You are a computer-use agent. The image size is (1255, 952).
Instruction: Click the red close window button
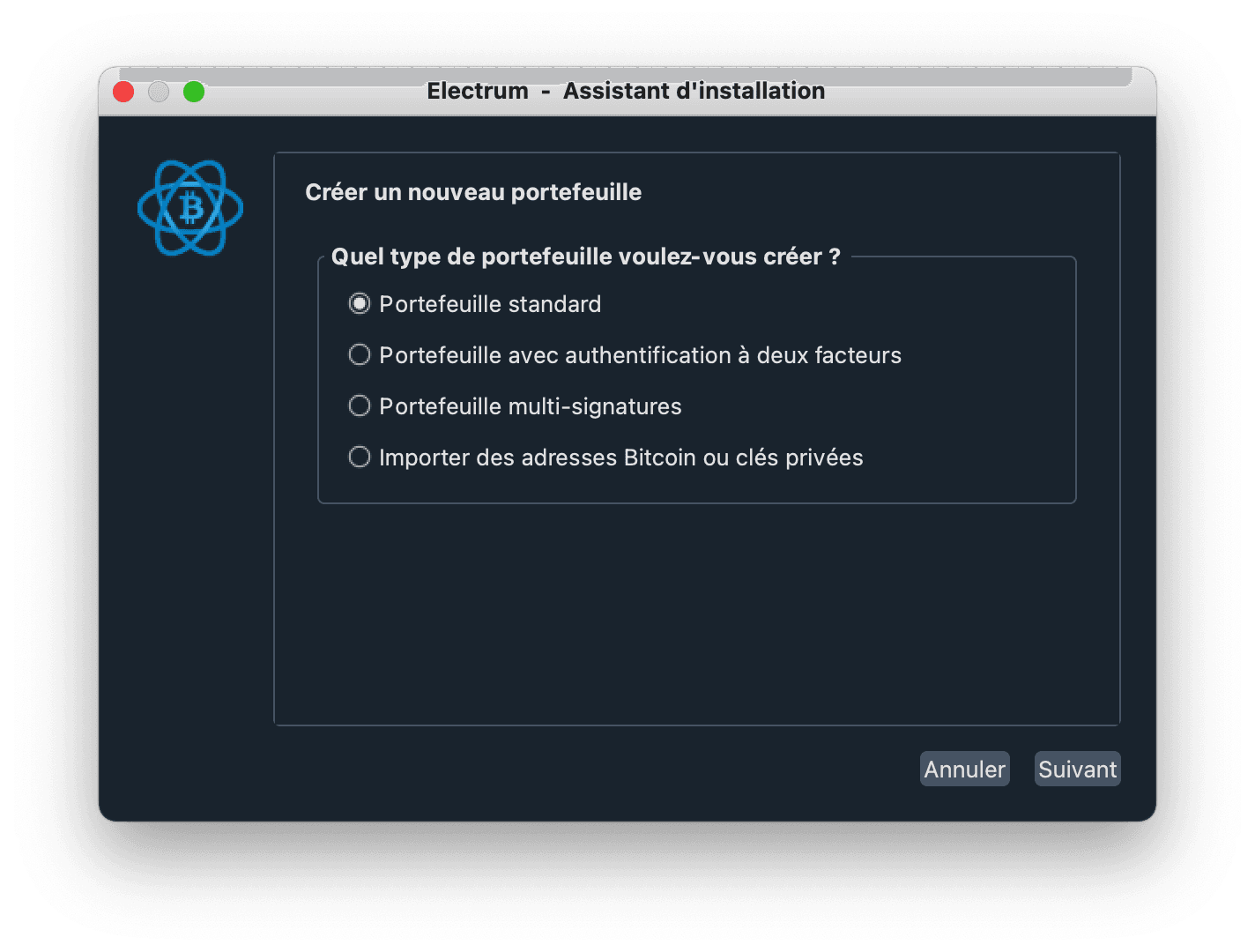coord(123,92)
